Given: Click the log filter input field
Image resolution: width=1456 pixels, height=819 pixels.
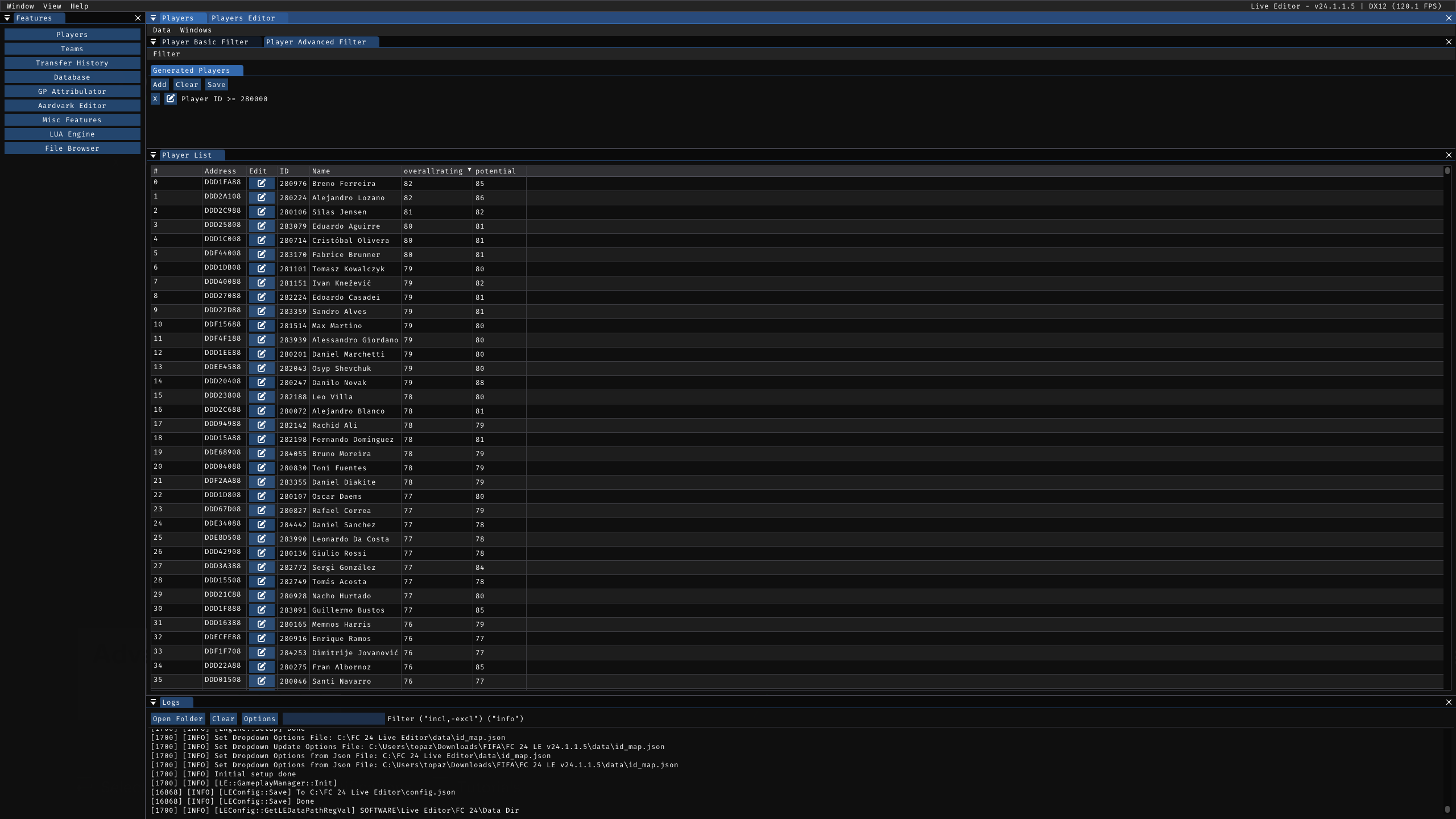Looking at the screenshot, I should click(x=333, y=719).
